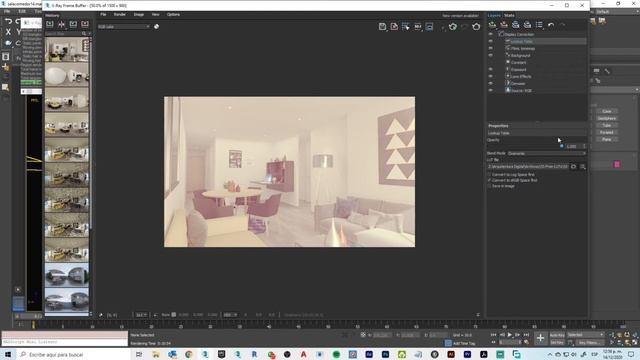Click the Tube button in 3ds Max panel
Image resolution: width=640 pixels, height=360 pixels.
click(x=607, y=125)
